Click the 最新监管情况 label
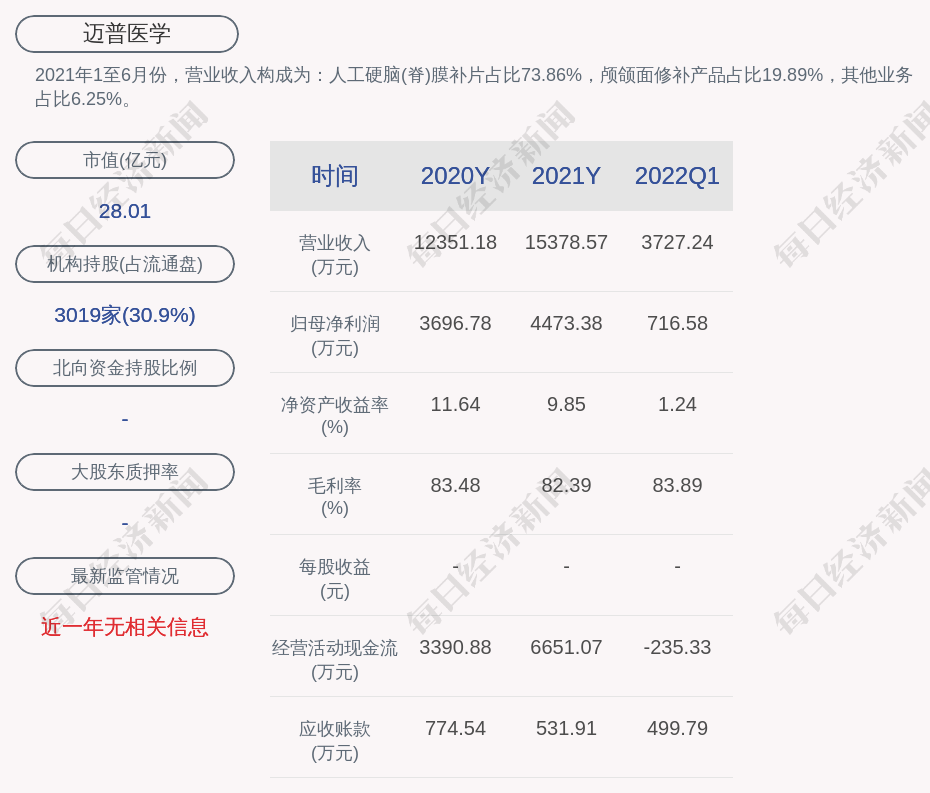This screenshot has height=793, width=930. pyautogui.click(x=125, y=576)
